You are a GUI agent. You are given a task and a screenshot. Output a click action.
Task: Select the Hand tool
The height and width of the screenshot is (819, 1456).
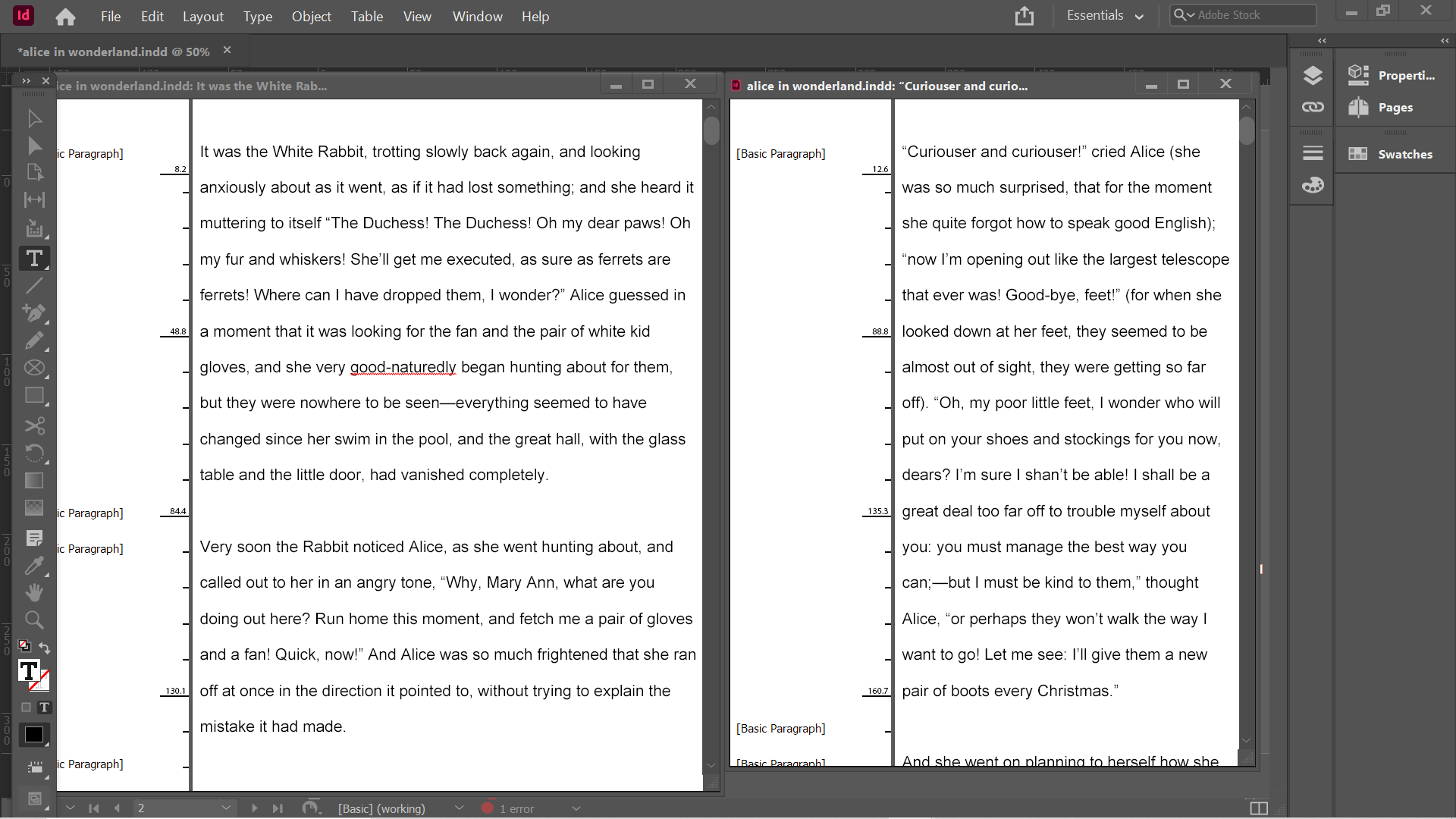pyautogui.click(x=34, y=592)
